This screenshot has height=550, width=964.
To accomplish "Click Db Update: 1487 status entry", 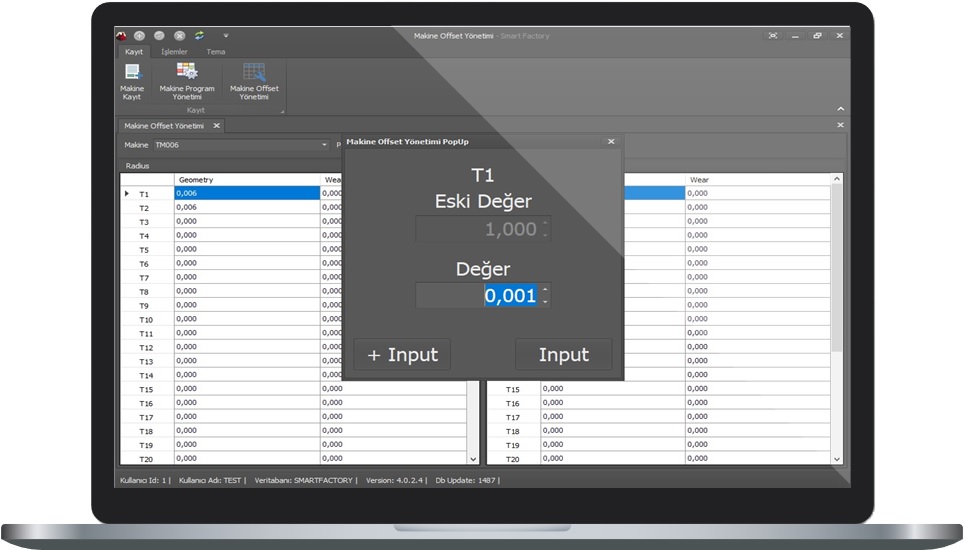I will pos(465,481).
